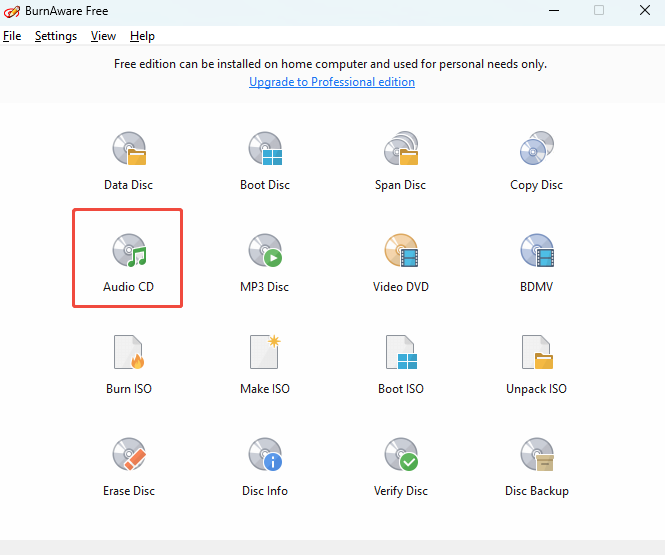Open the BDMV disc tool

pyautogui.click(x=536, y=252)
